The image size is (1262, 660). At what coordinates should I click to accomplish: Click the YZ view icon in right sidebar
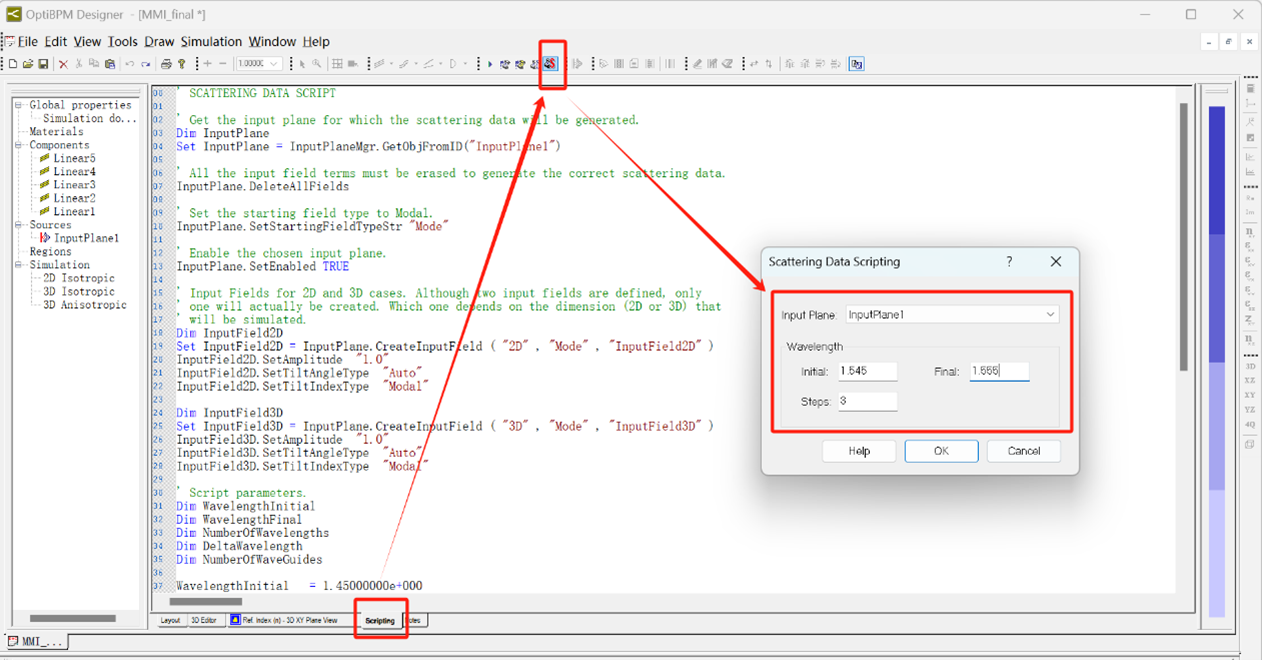click(x=1250, y=410)
